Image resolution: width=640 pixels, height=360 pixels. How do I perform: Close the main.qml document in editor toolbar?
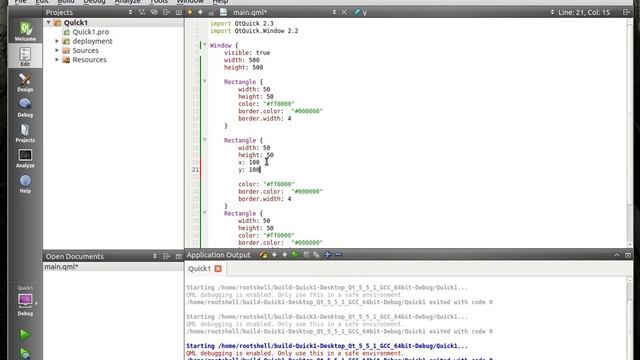344,12
